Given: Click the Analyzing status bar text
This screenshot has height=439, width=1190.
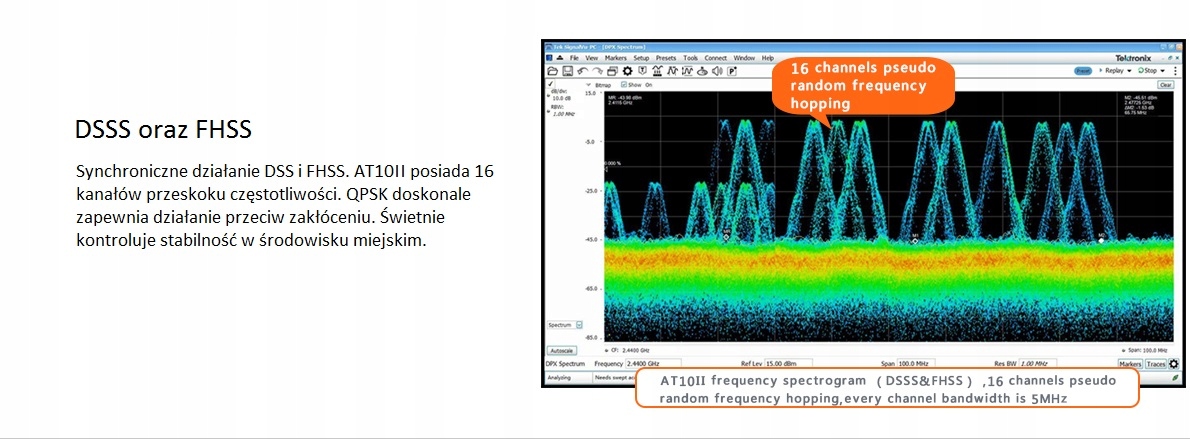Looking at the screenshot, I should pos(559,377).
